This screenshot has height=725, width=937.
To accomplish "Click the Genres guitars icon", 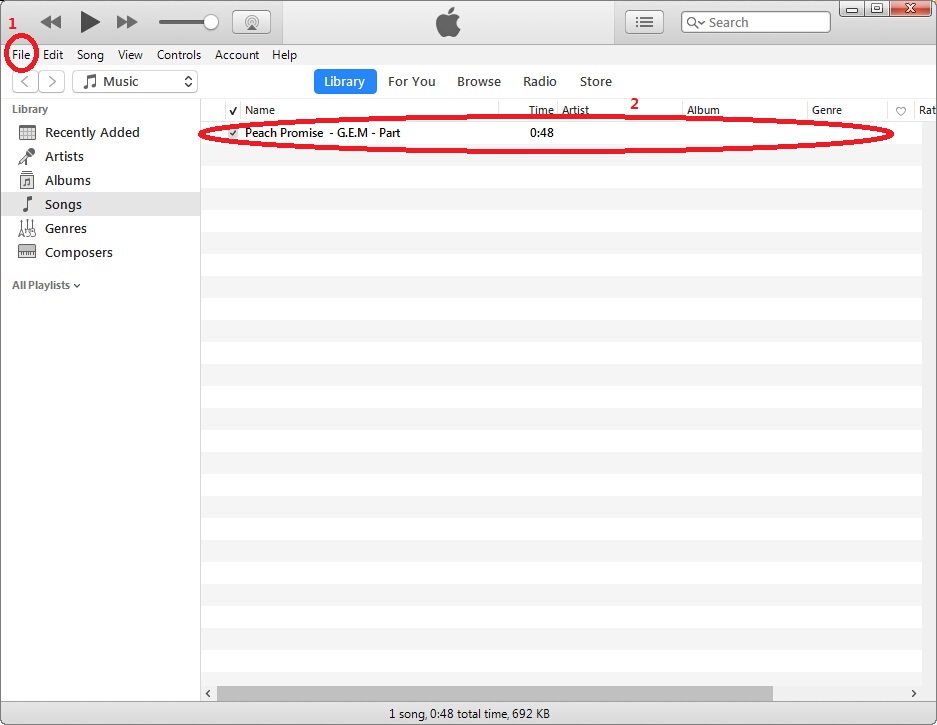I will [27, 228].
